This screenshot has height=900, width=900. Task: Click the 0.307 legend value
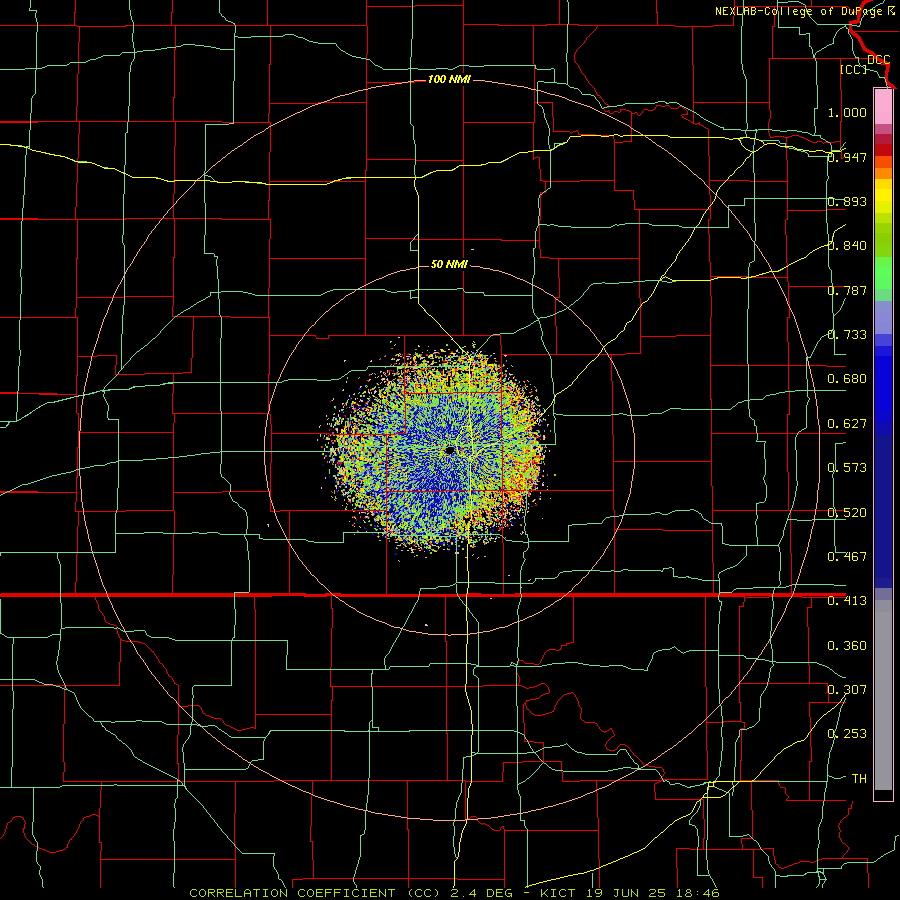[x=847, y=690]
